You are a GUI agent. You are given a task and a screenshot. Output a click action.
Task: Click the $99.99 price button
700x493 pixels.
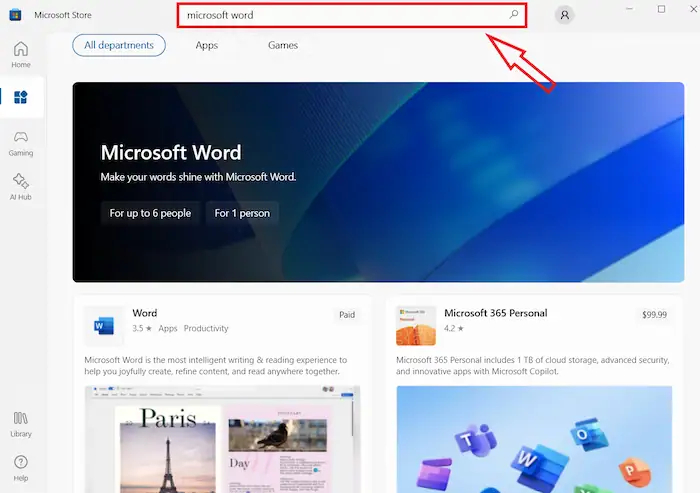[655, 314]
